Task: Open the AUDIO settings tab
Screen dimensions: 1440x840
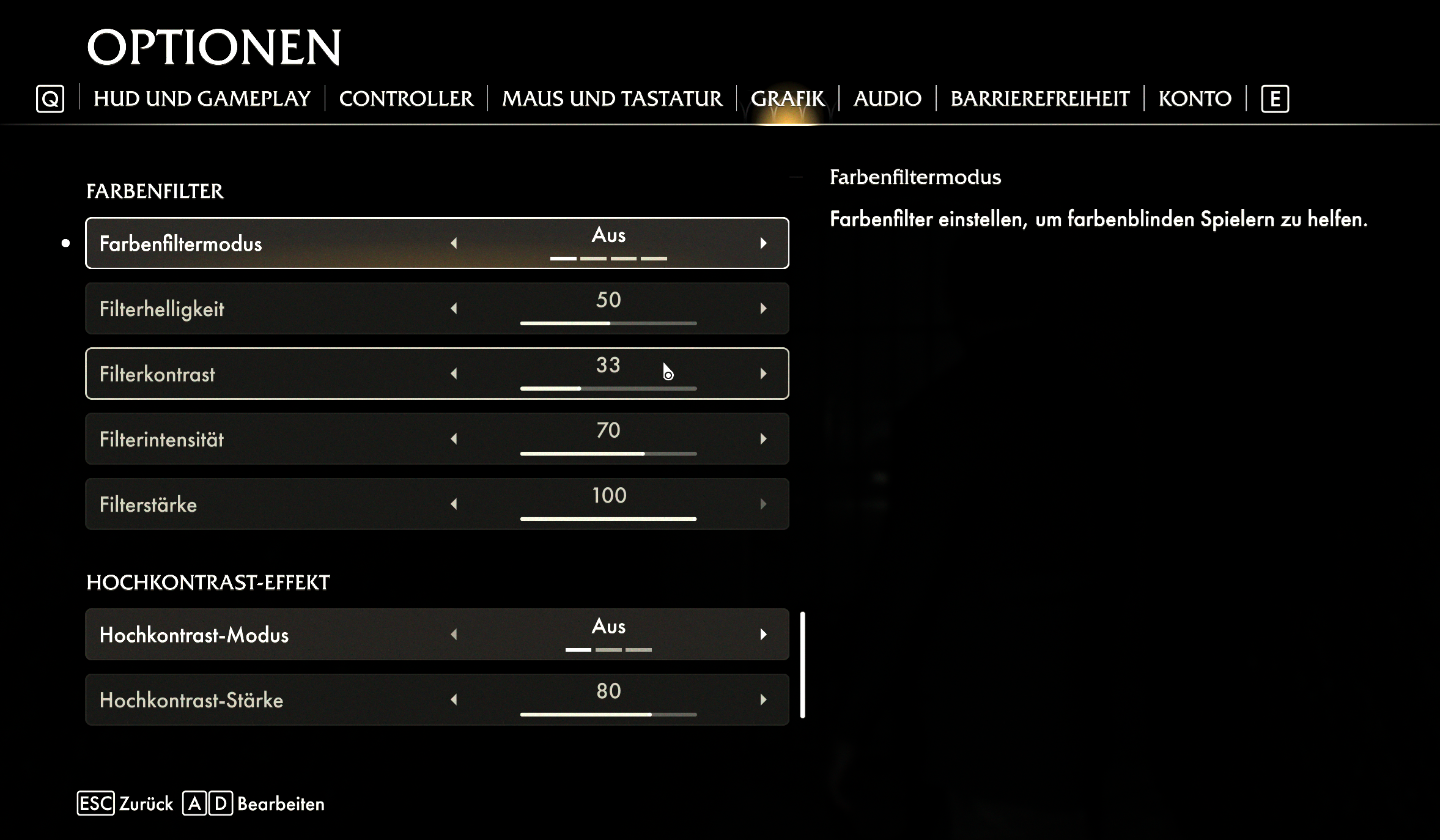Action: [886, 98]
